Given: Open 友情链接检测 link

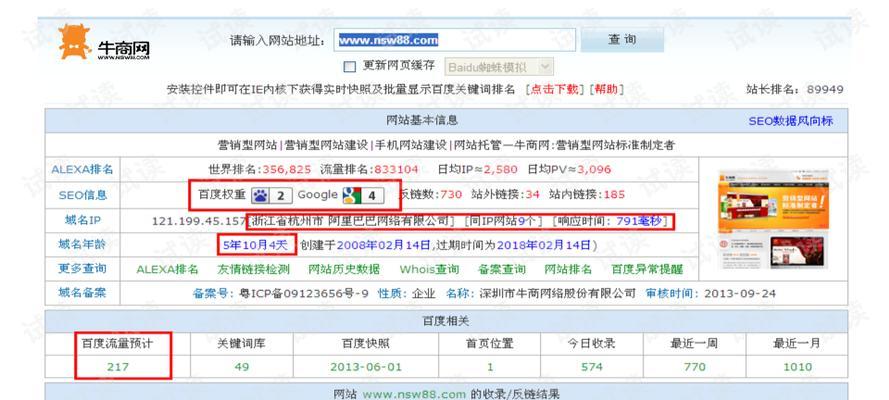Looking at the screenshot, I should tap(253, 269).
